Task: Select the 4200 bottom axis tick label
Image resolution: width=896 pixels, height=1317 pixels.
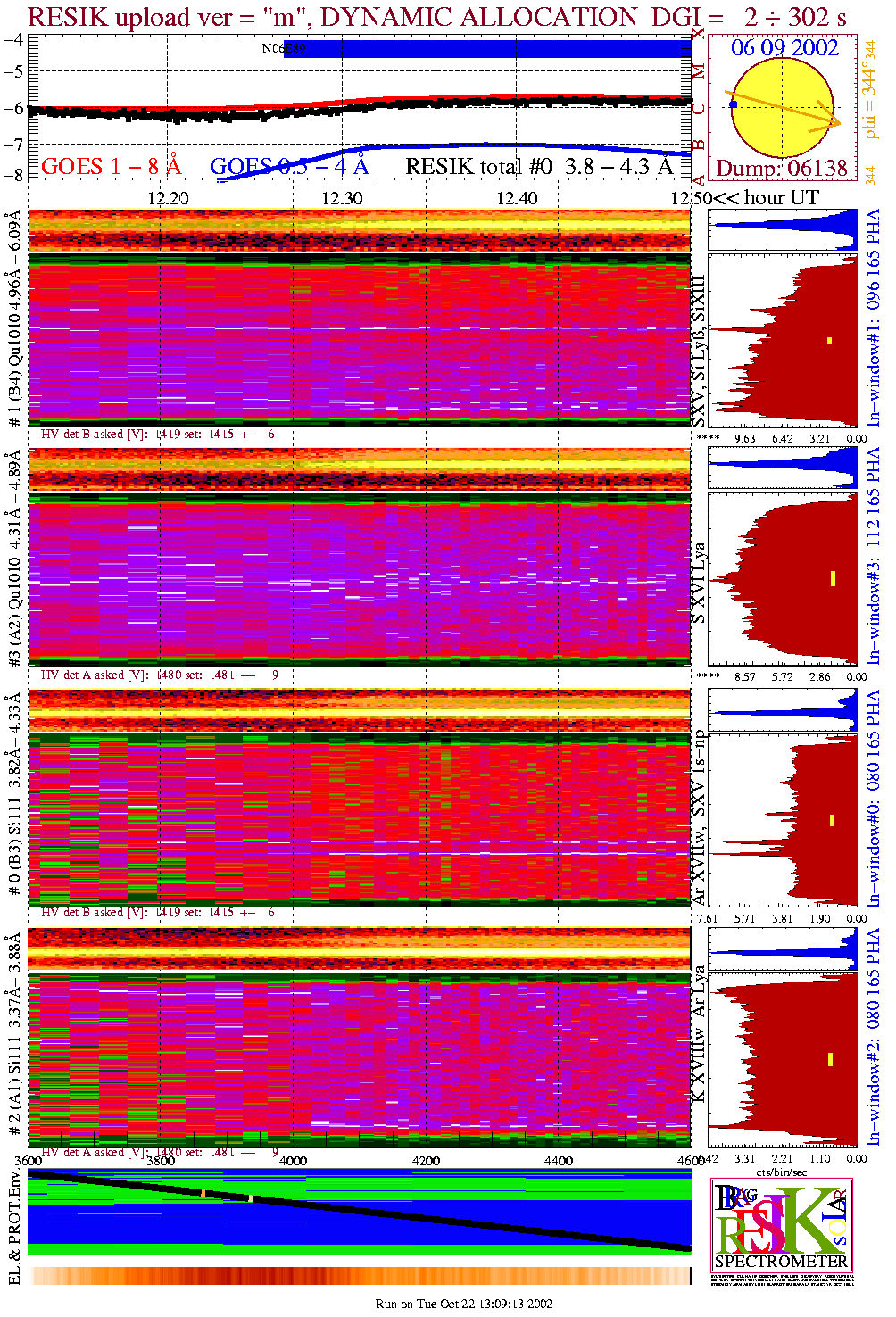Action: 426,1161
